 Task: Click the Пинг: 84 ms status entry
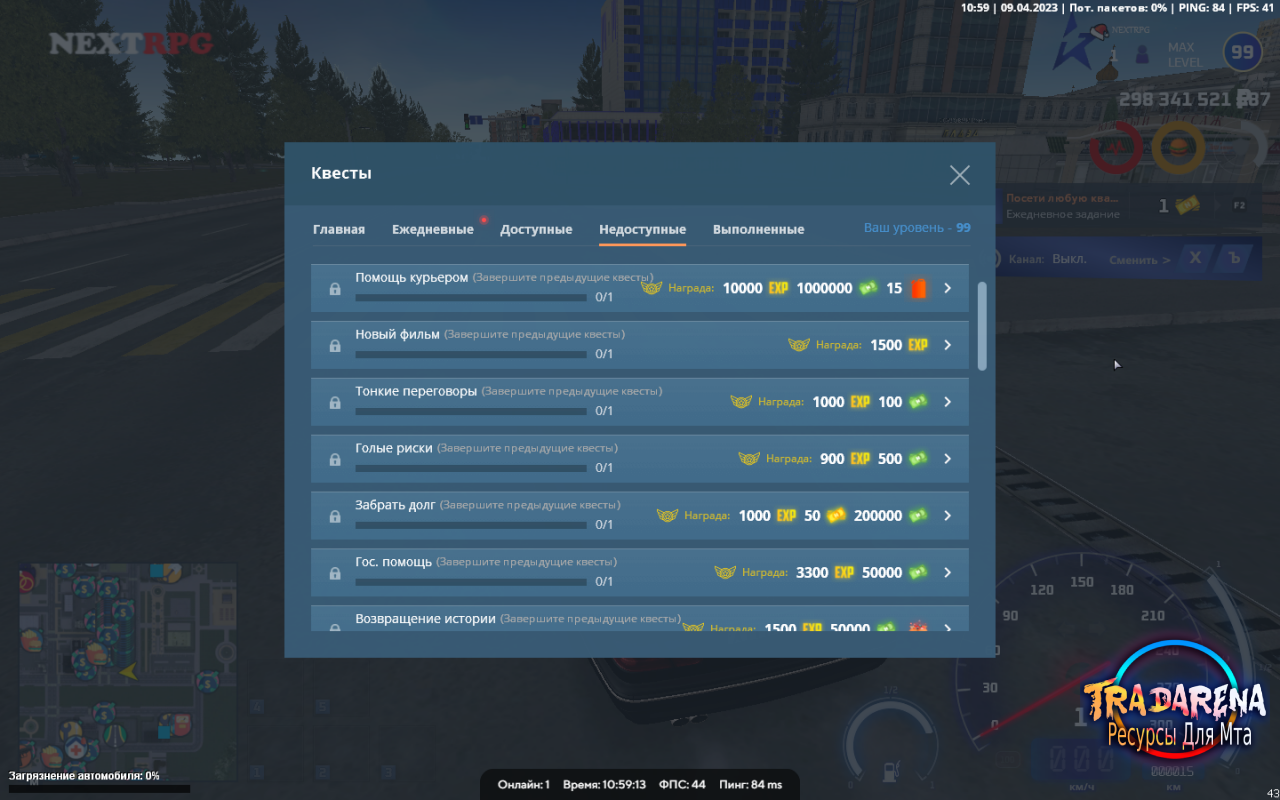click(x=751, y=785)
